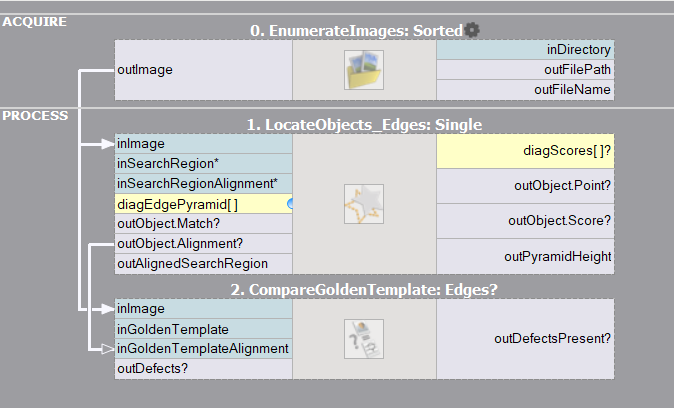Click the inSearchRegion* input port
674x408 pixels.
[x=204, y=164]
